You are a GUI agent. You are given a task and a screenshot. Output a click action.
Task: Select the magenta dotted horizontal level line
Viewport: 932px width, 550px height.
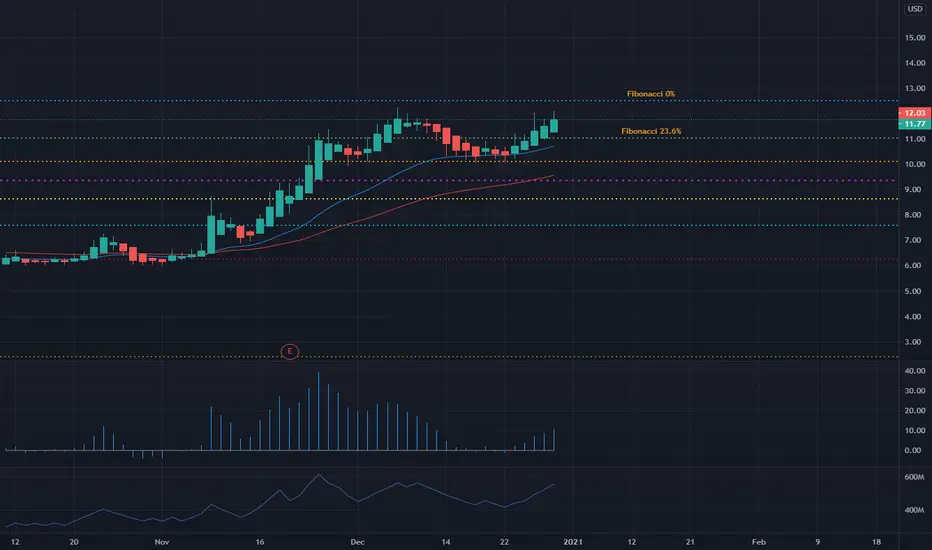click(x=449, y=180)
